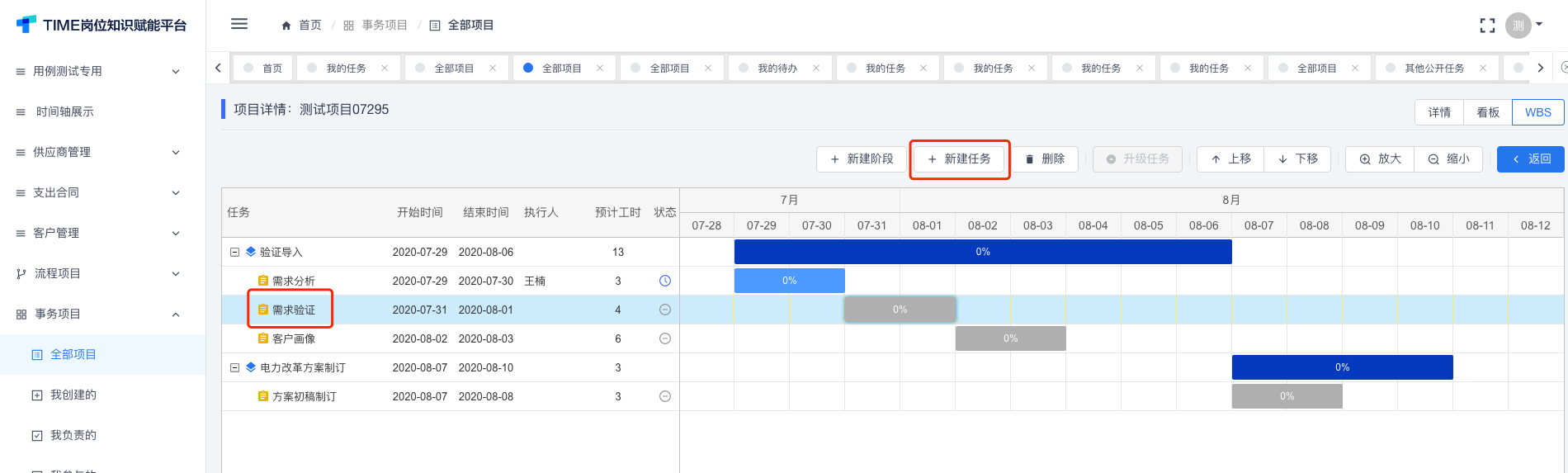Click the status icon in 客户画像 row

coord(665,338)
